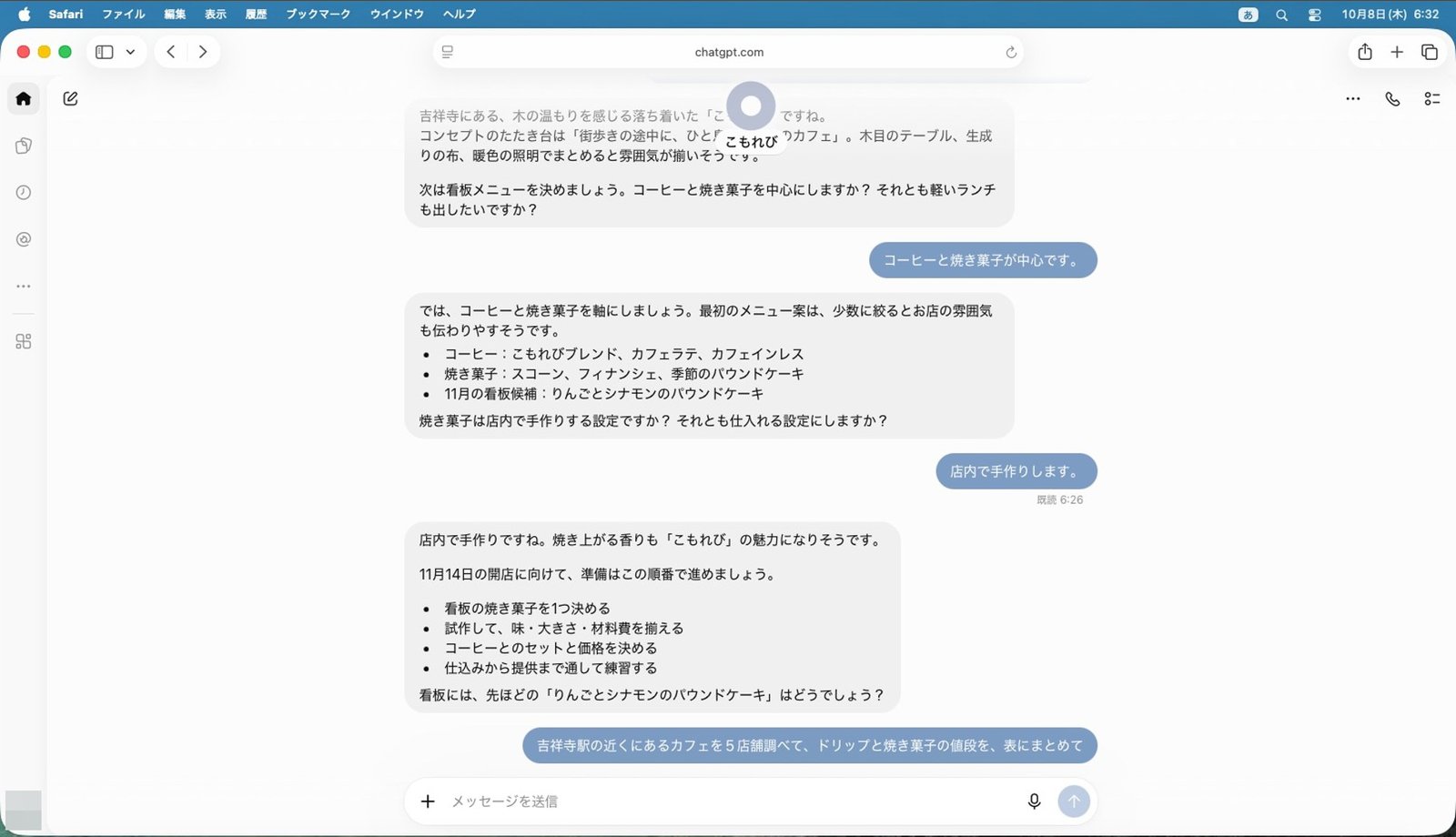Click the chatgpt.com address field
Screen dimensions: 1456x837
728,52
